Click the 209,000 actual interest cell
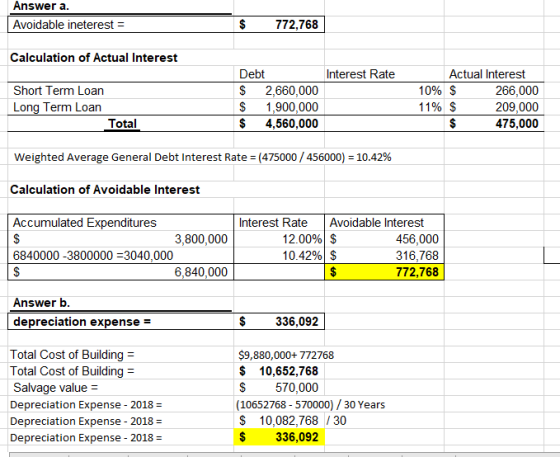The width and height of the screenshot is (560, 457). pos(494,107)
